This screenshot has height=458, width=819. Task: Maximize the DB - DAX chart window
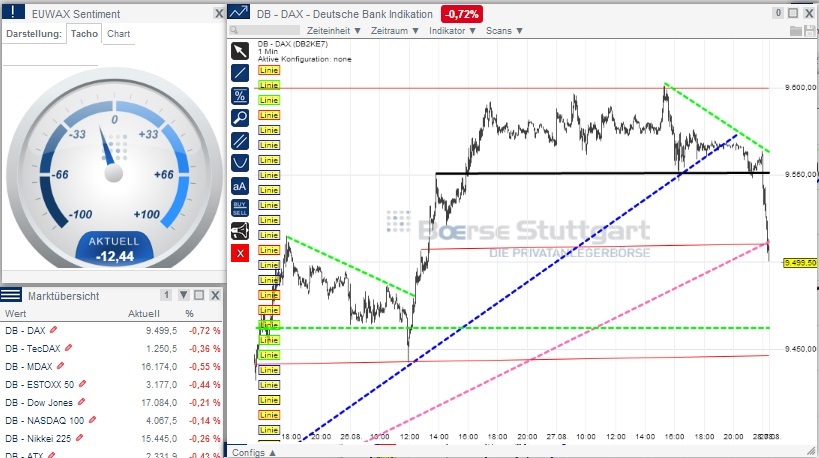[x=793, y=13]
